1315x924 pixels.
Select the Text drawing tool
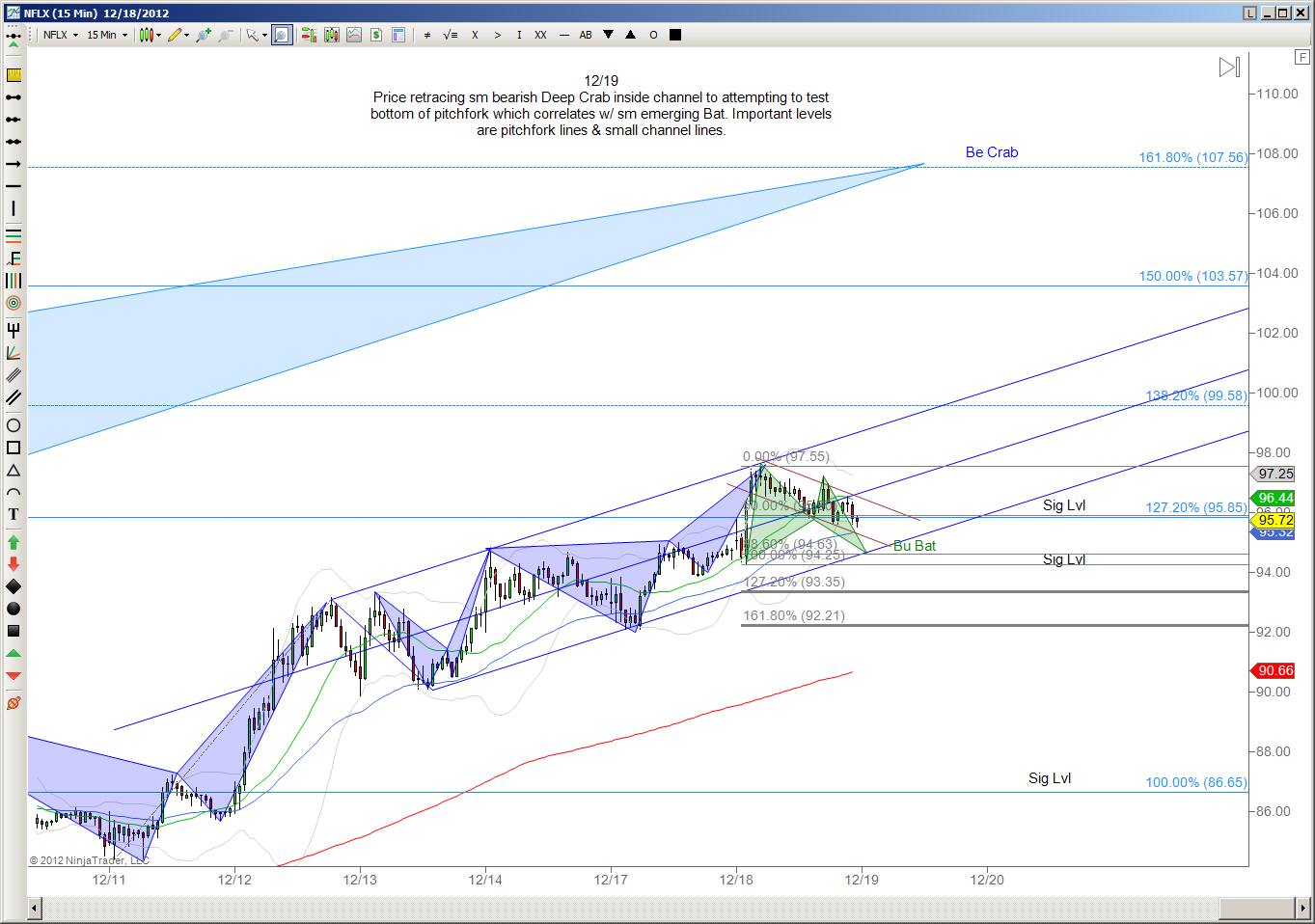14,514
